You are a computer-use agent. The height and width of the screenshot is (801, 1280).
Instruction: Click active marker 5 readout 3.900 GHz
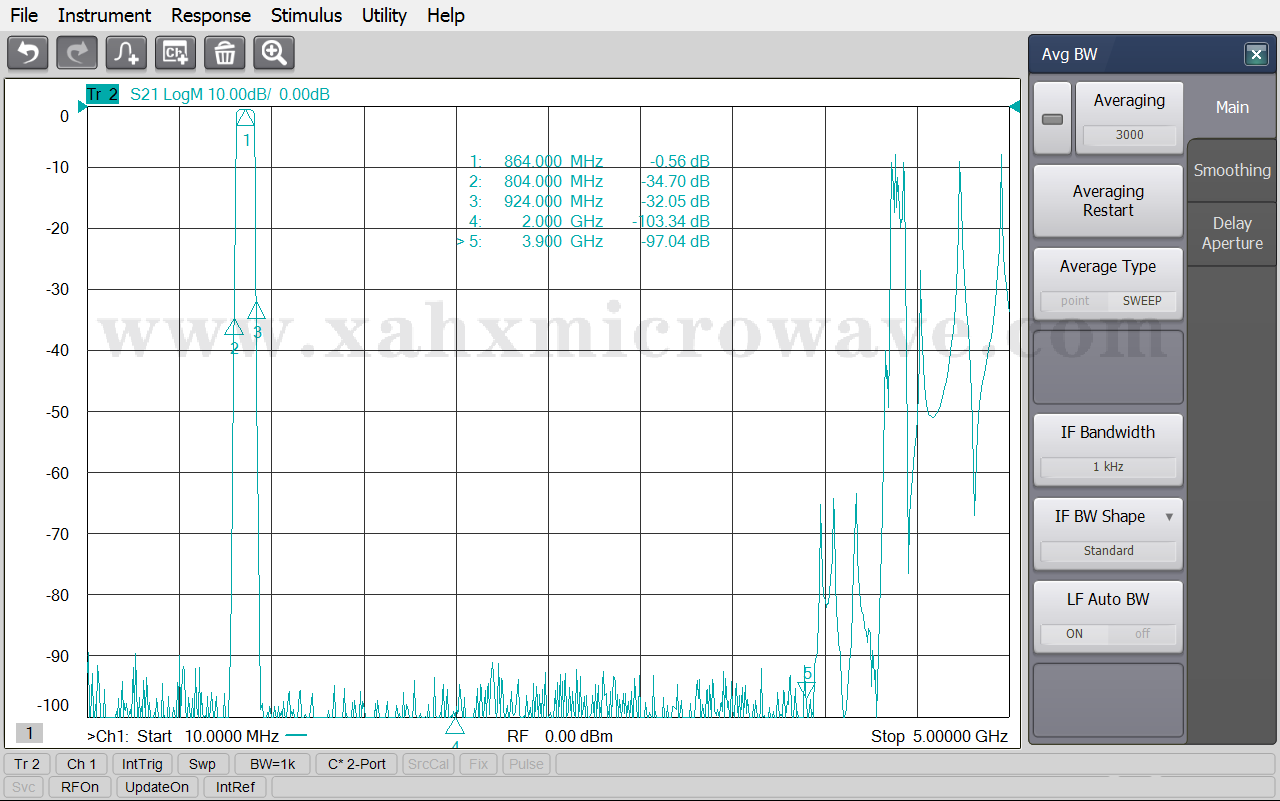pos(563,241)
